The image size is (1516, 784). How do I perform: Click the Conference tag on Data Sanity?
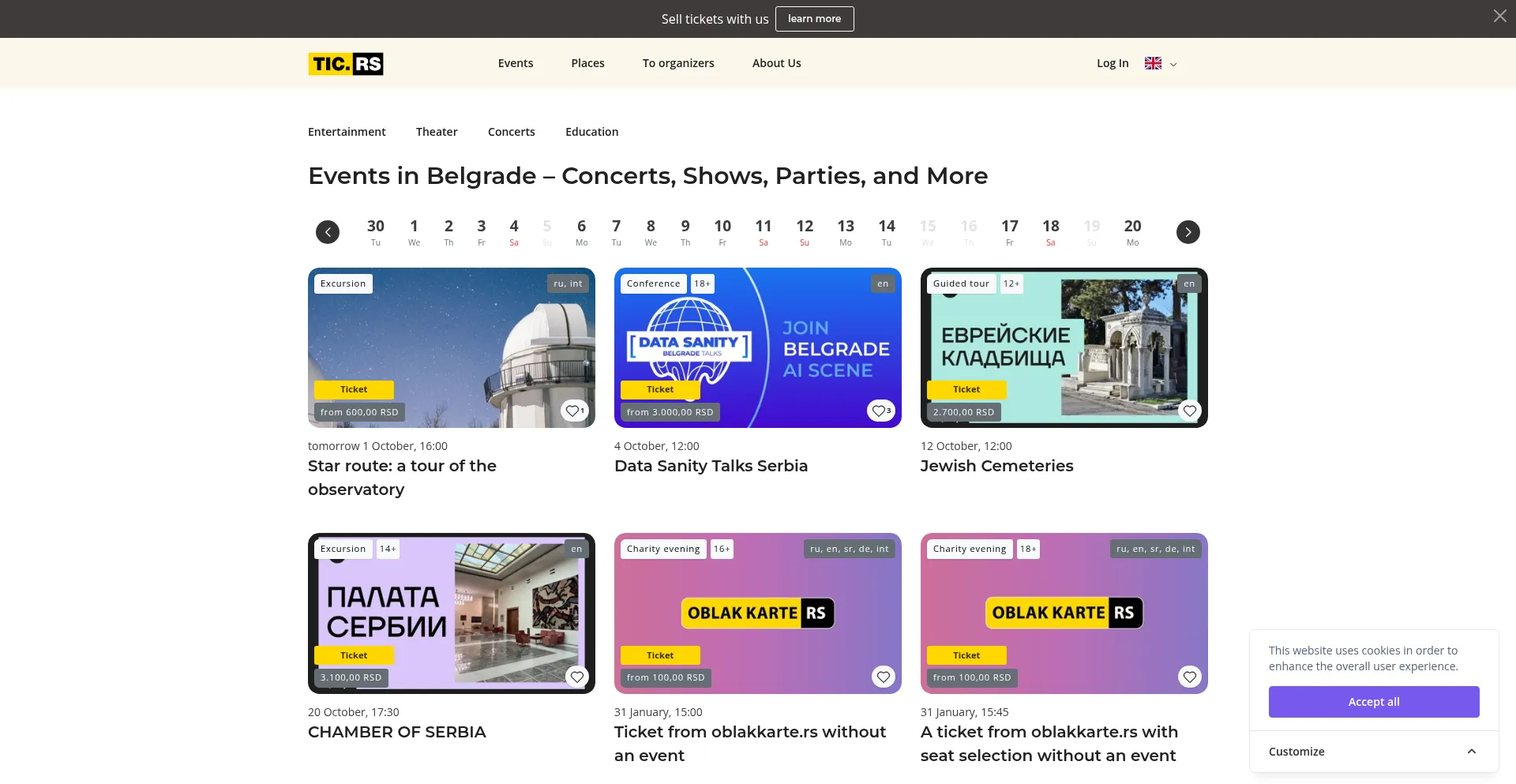653,283
